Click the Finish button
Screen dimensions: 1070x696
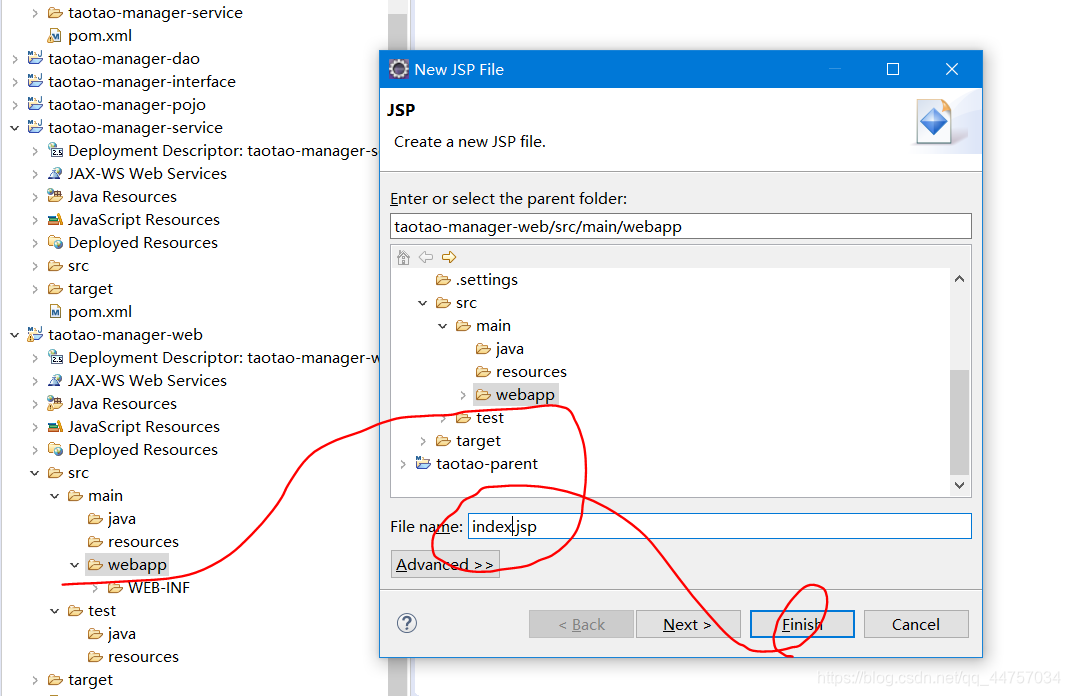coord(802,624)
